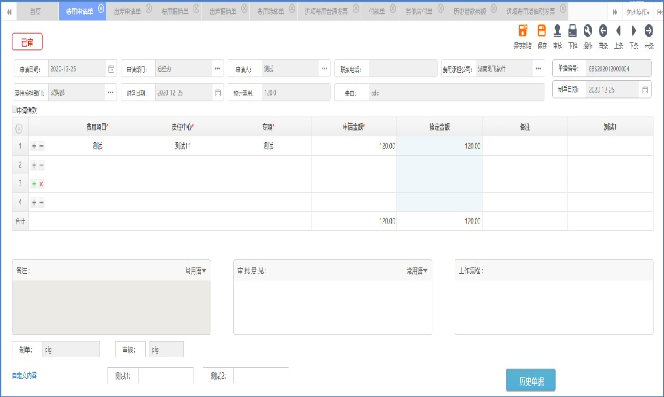Screen dimensions: 664x397
Task: Open the 申请人 ellipsis lookup button
Action: [324, 69]
